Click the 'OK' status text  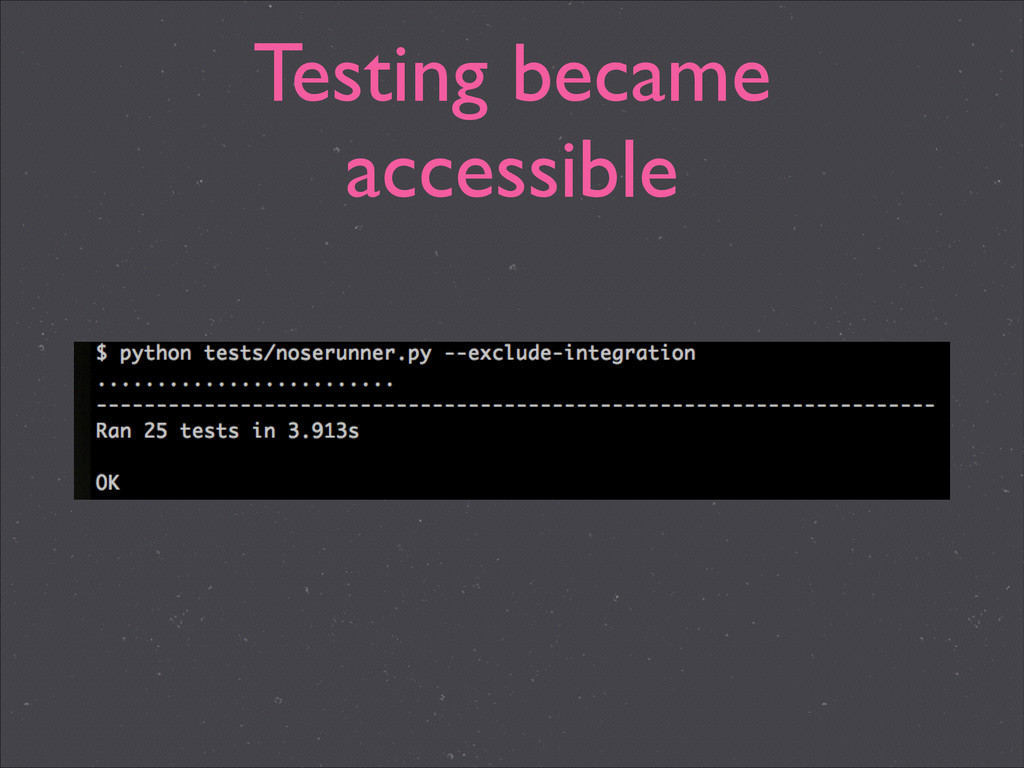(108, 483)
